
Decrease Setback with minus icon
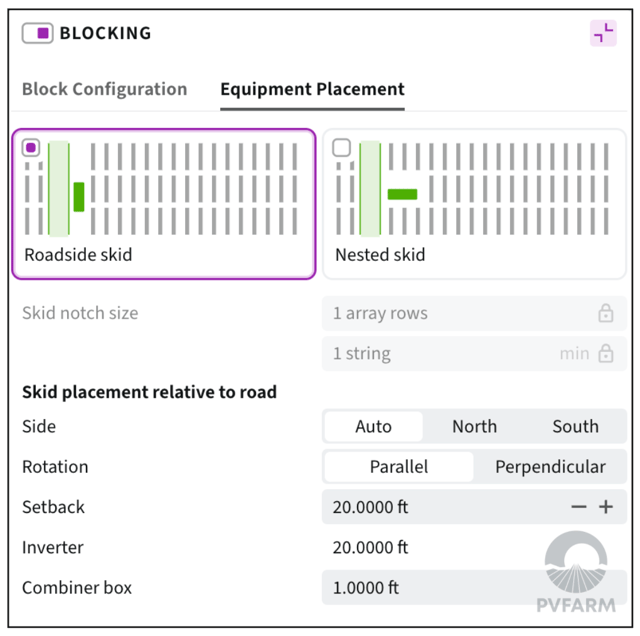pos(579,507)
